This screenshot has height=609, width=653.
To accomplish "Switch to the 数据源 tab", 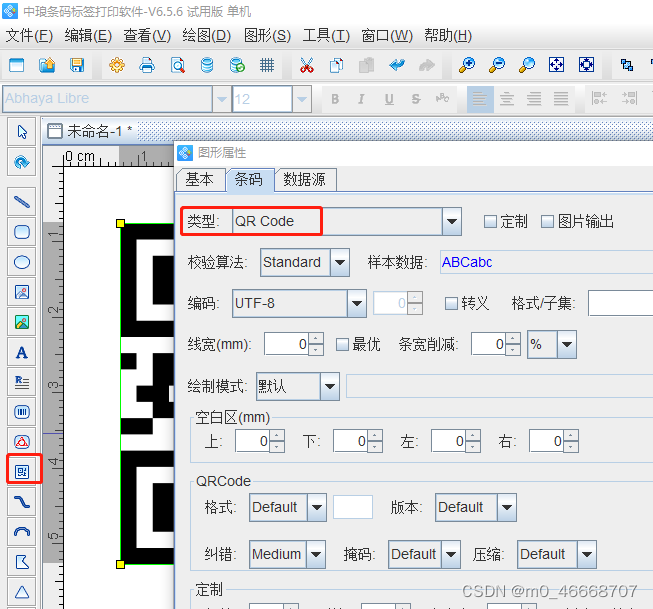I will tap(305, 180).
